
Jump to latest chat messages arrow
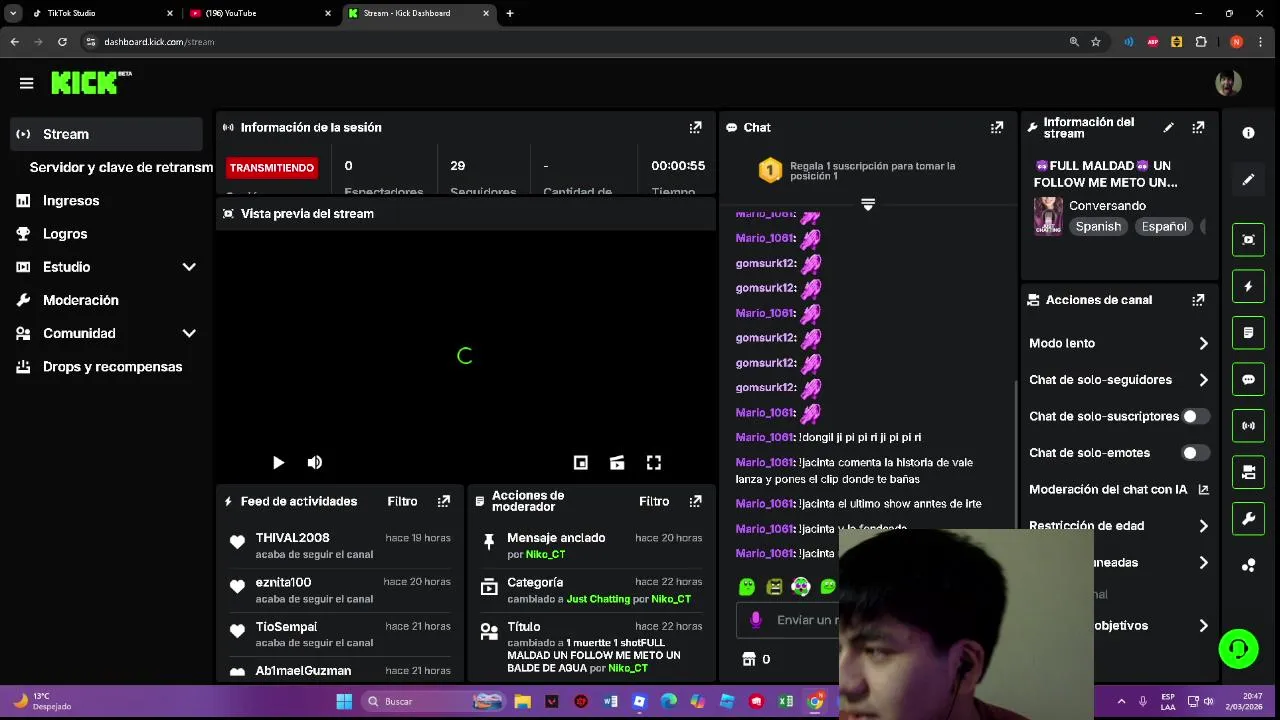coord(868,204)
